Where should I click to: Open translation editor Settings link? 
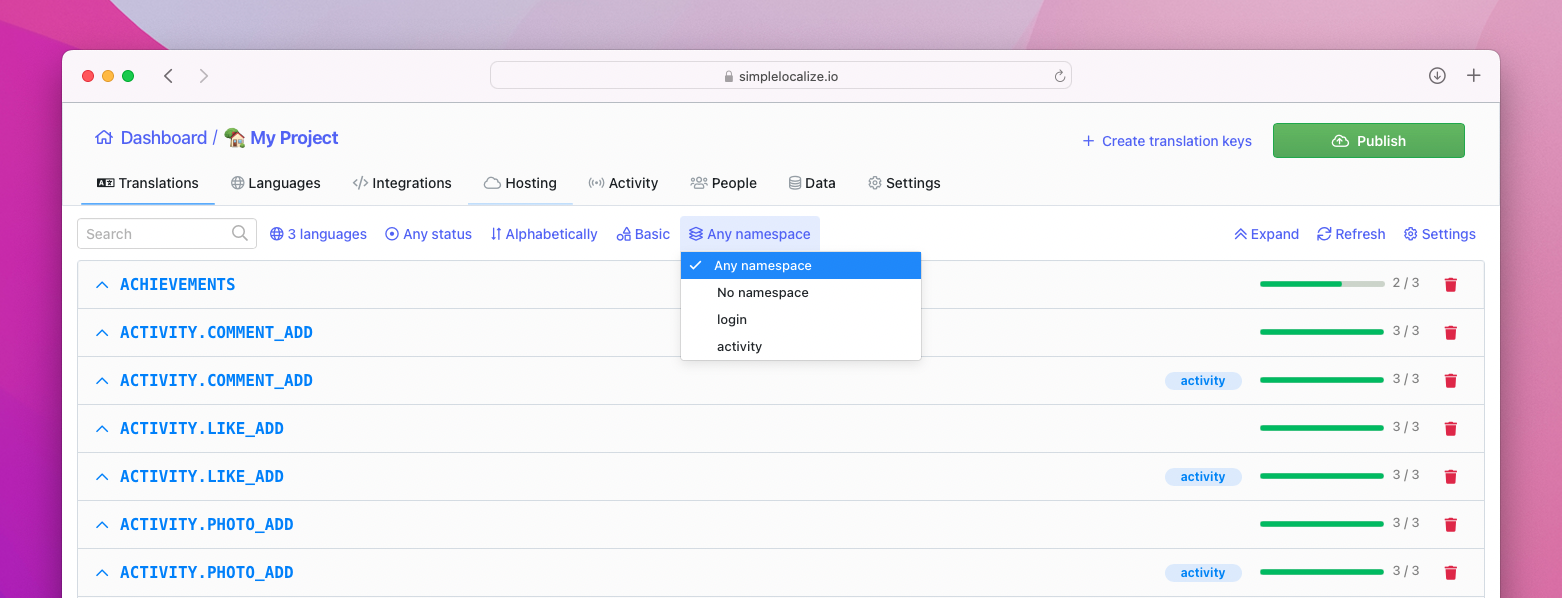click(x=1440, y=234)
